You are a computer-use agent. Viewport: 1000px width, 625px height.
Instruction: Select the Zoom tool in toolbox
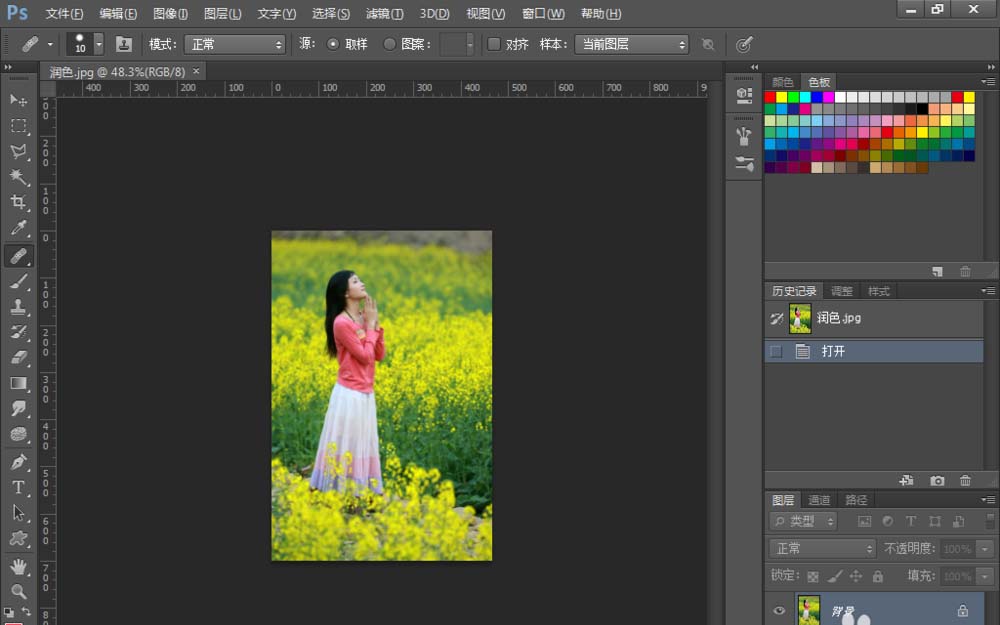(x=19, y=591)
